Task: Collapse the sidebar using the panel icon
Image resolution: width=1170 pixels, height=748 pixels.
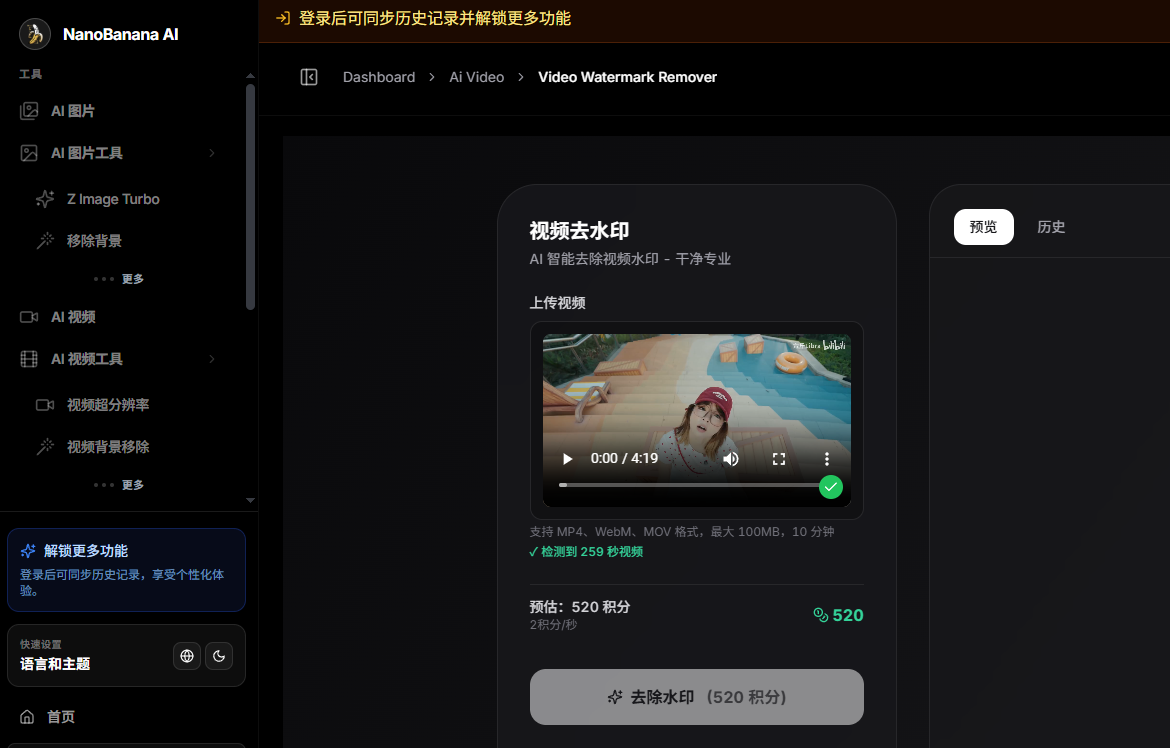Action: click(x=309, y=77)
